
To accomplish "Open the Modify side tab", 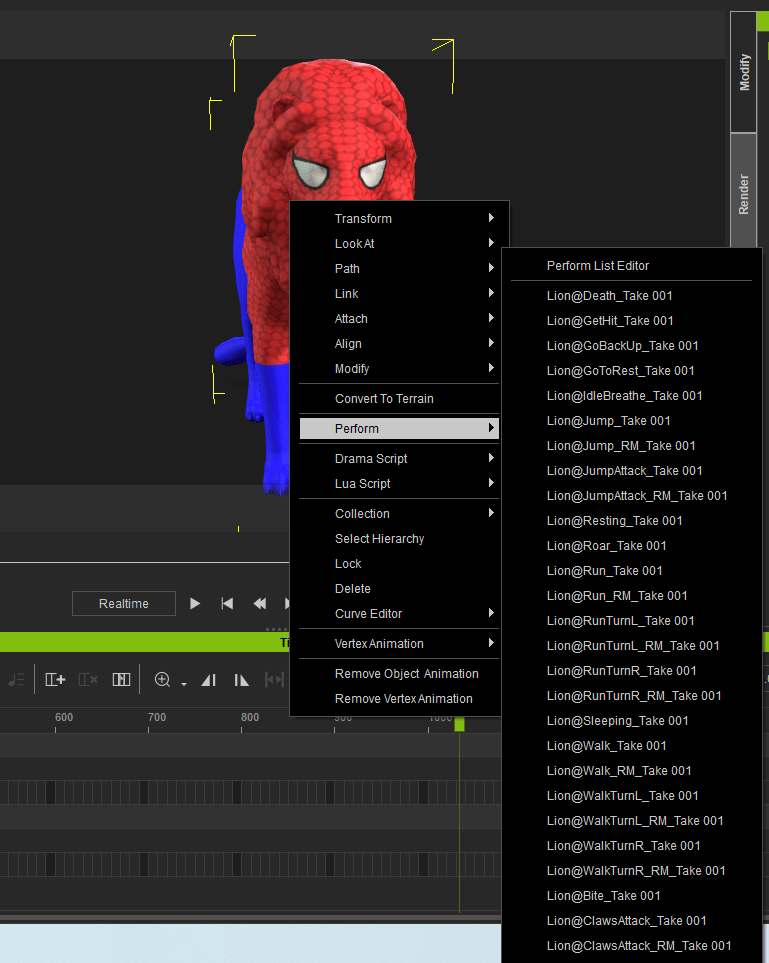I will (x=743, y=72).
